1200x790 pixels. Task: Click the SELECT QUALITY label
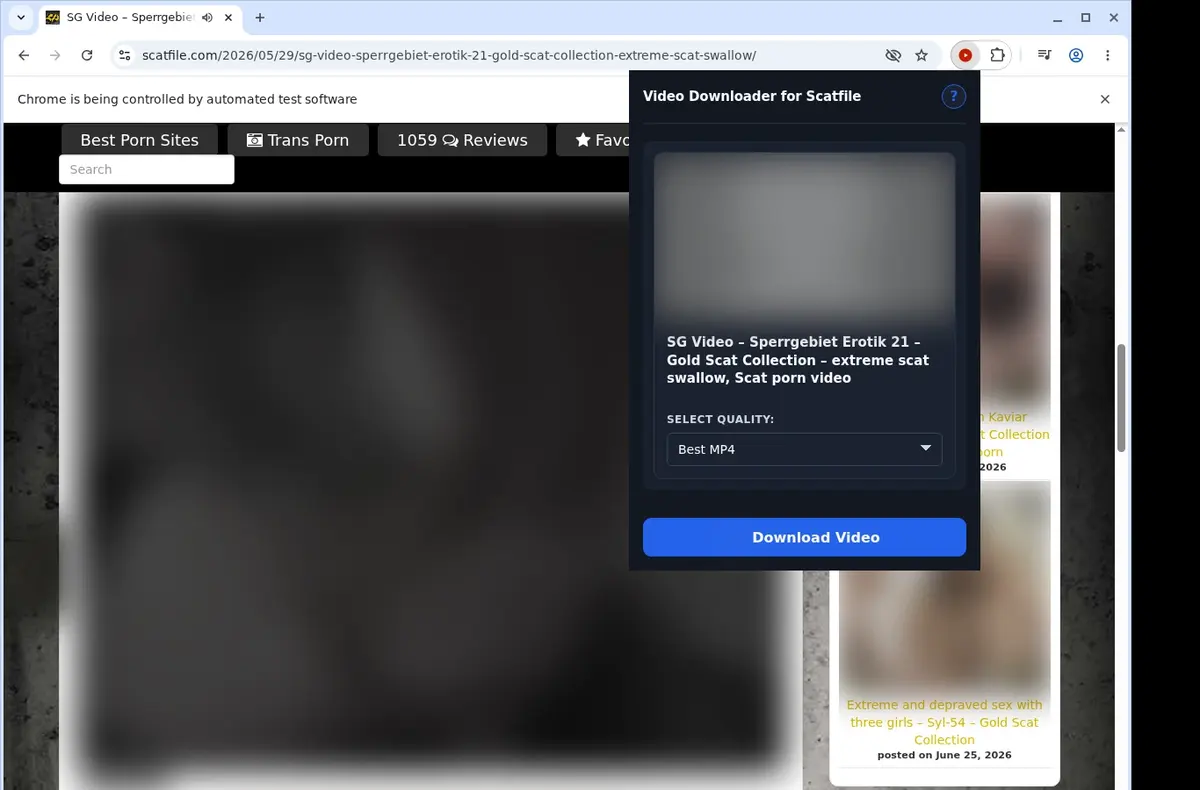(720, 419)
